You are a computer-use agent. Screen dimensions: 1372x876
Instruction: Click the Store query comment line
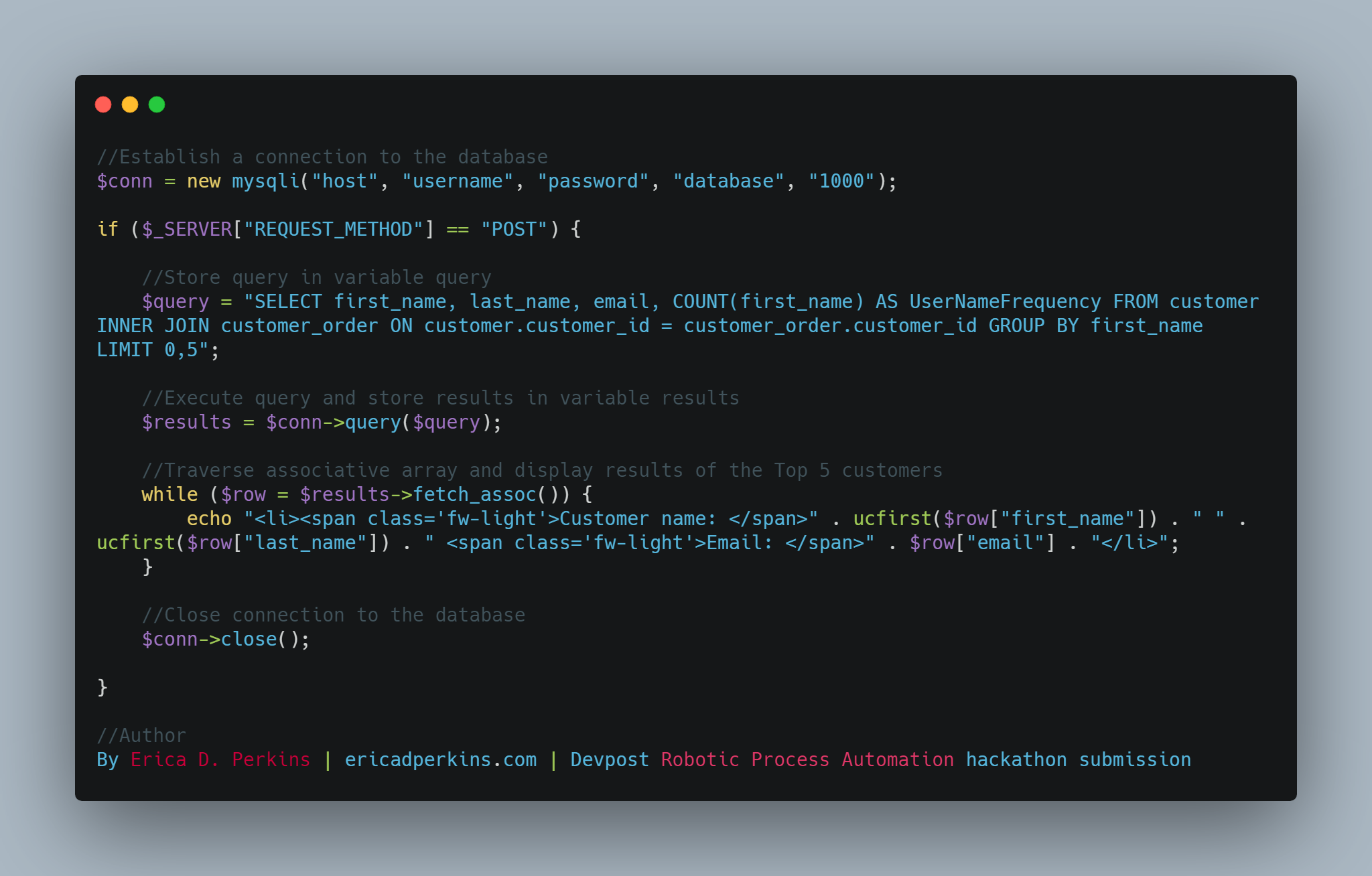point(316,278)
